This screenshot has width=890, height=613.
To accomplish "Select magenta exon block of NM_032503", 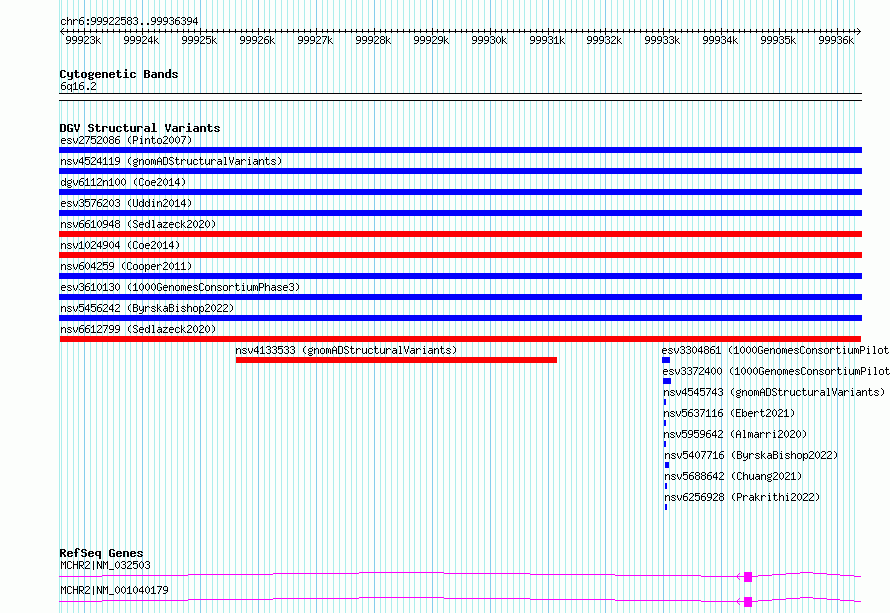I will [748, 577].
